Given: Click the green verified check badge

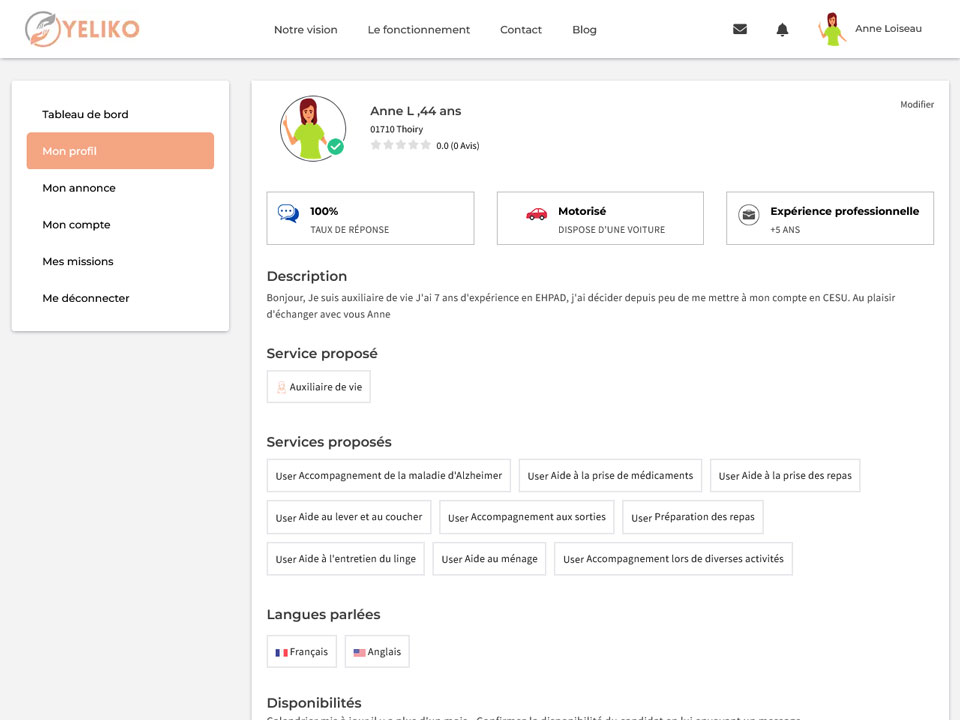Looking at the screenshot, I should pos(335,146).
